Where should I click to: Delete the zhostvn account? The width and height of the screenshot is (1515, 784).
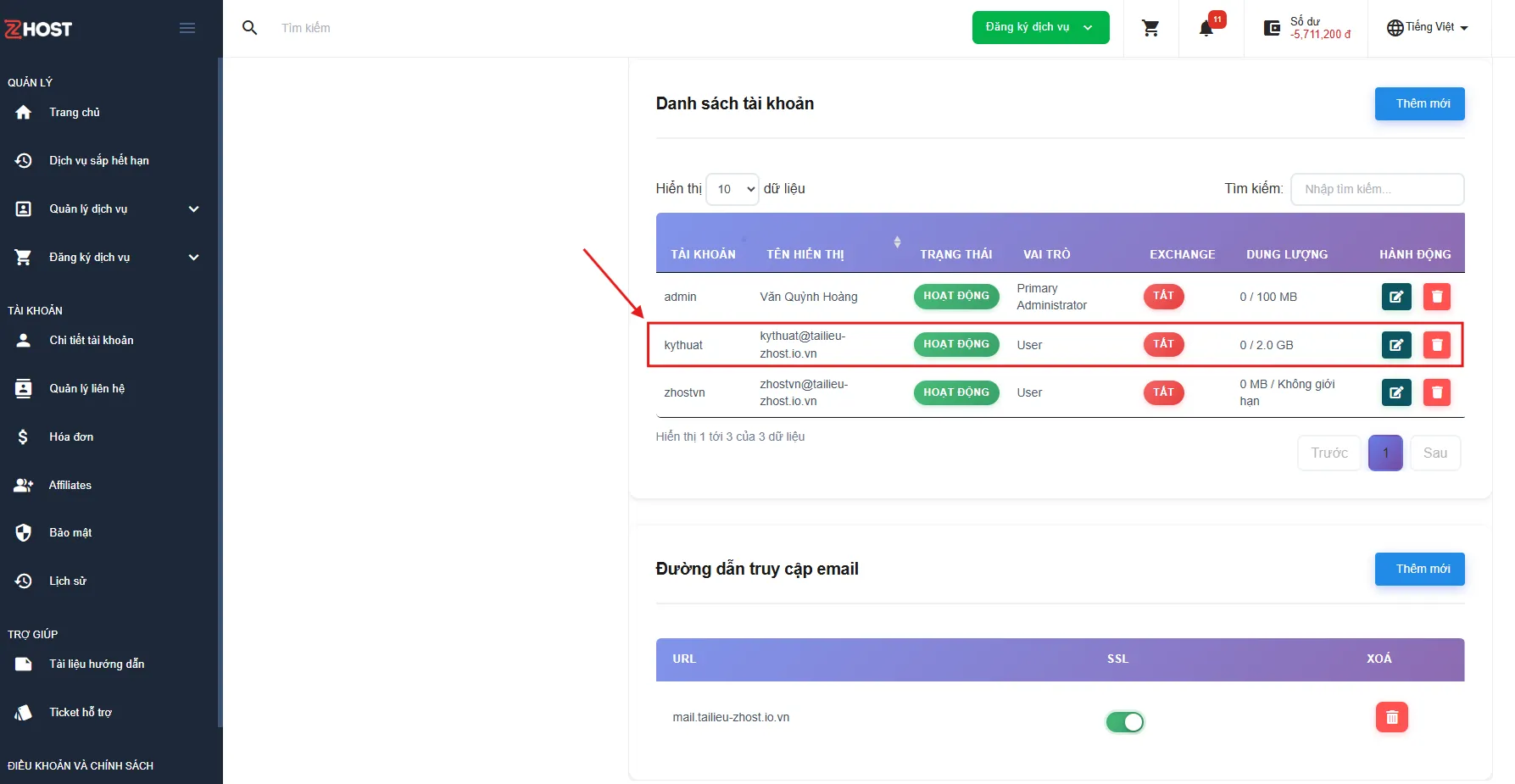coord(1437,392)
